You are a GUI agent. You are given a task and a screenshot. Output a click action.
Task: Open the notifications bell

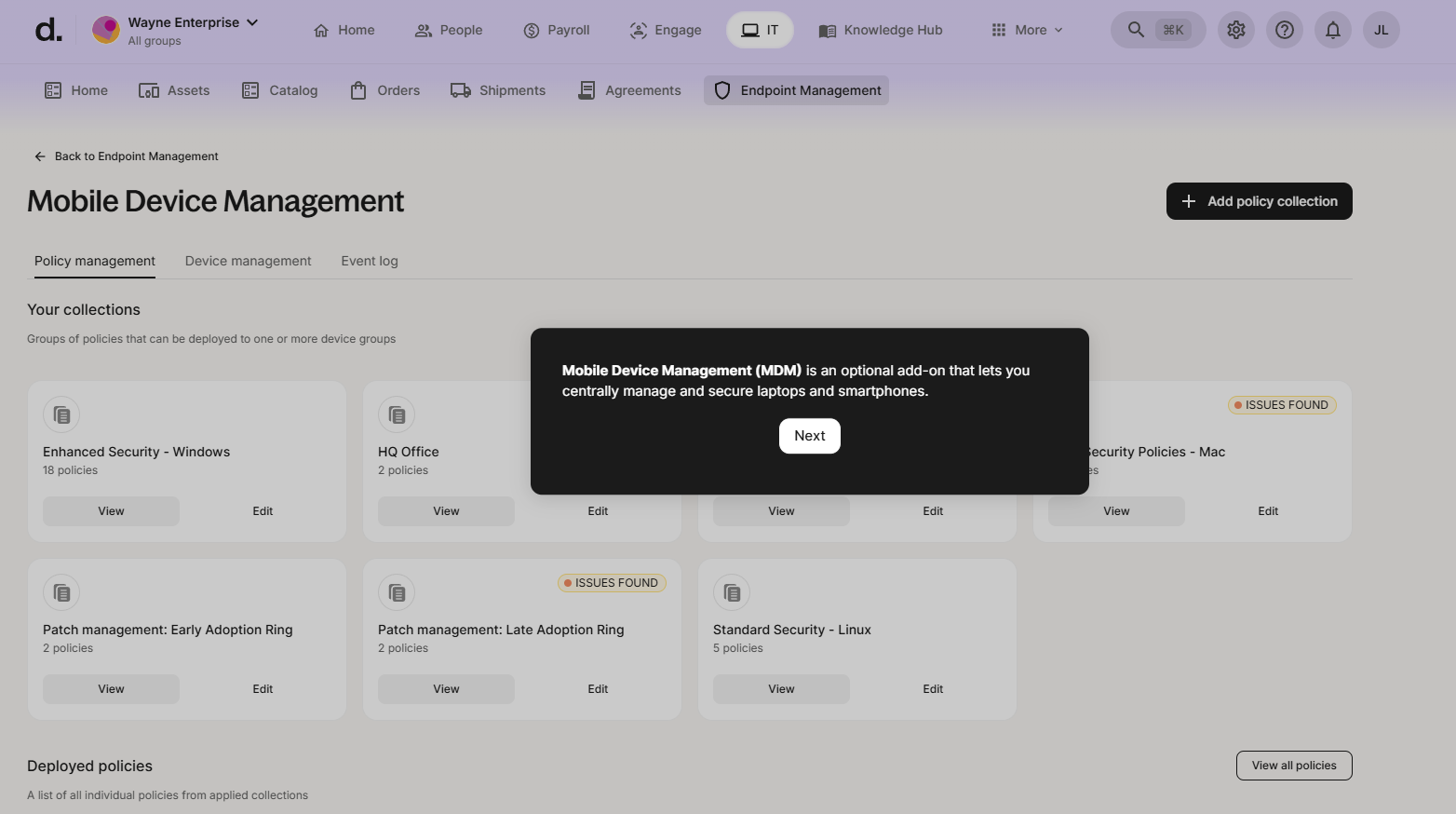coord(1332,30)
